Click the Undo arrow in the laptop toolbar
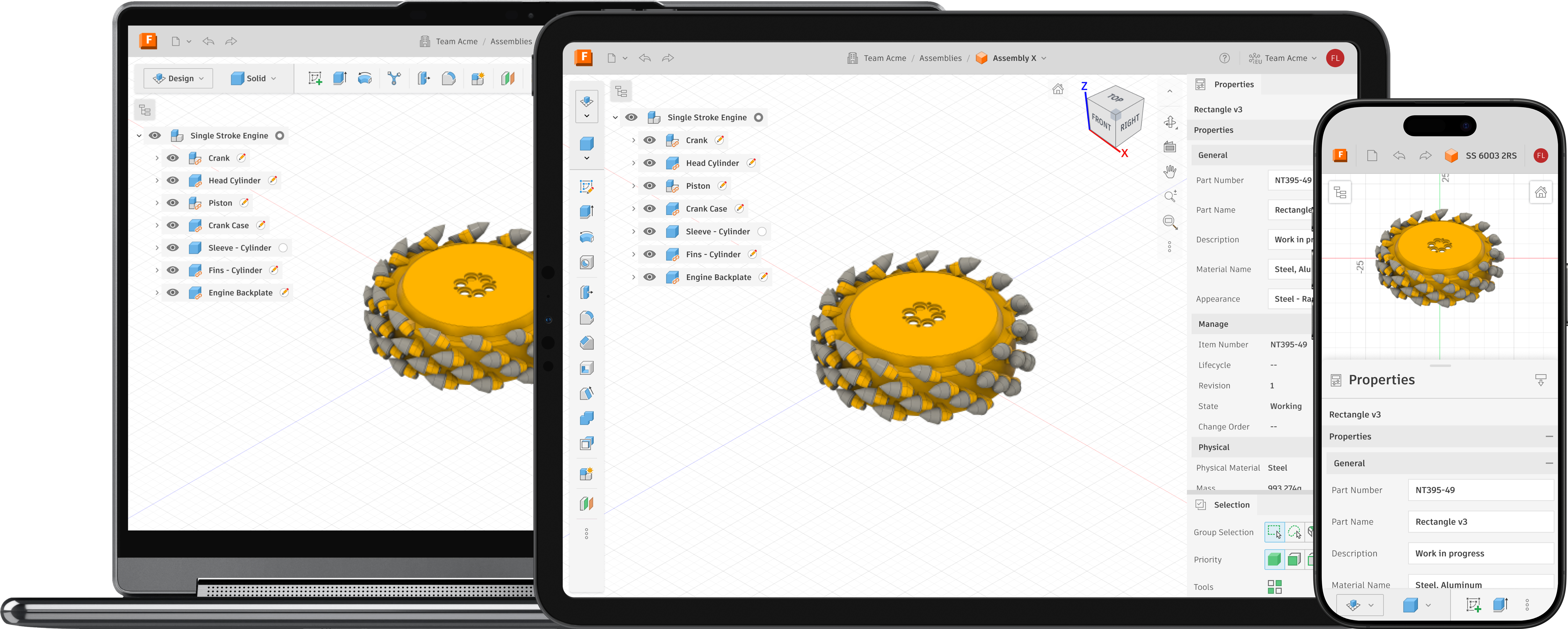Image resolution: width=1568 pixels, height=629 pixels. [x=208, y=41]
